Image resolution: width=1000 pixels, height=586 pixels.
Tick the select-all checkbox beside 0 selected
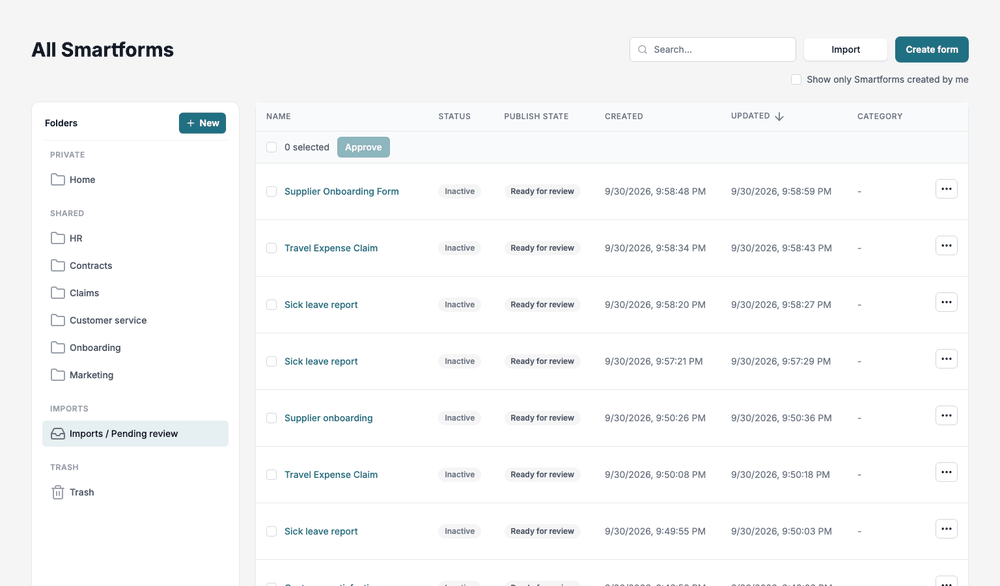(x=272, y=147)
